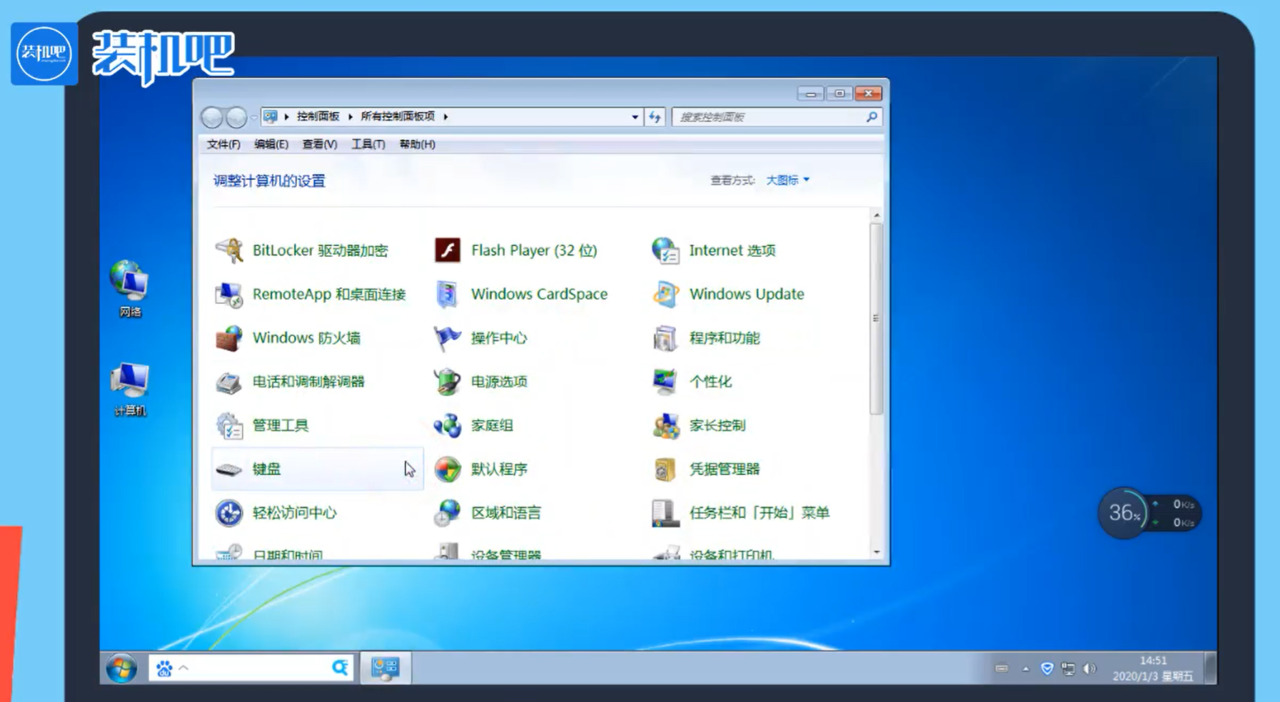Click the 键盘 link text
Screen dimensions: 1280x702
point(267,469)
